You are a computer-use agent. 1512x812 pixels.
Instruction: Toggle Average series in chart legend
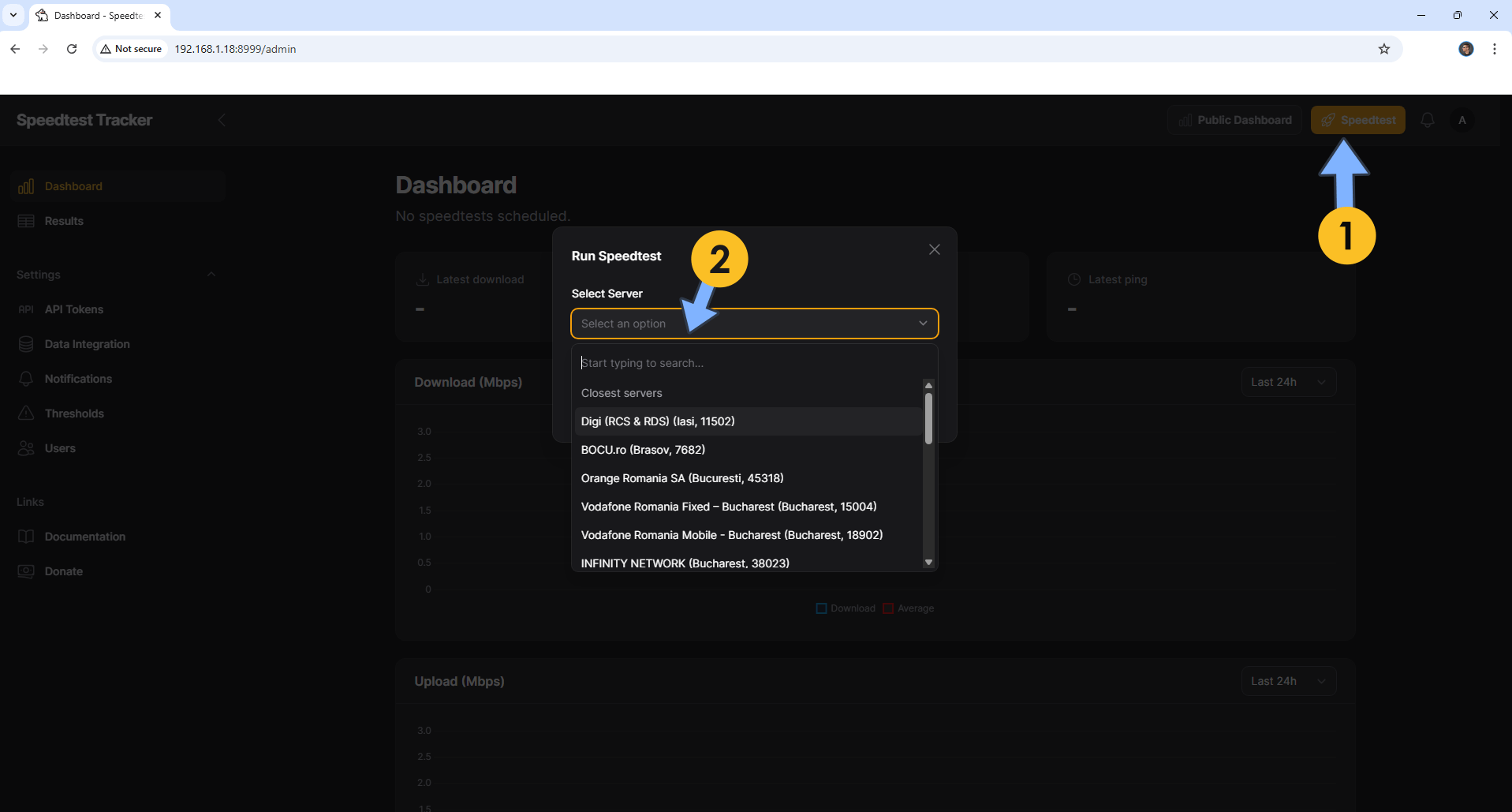[909, 608]
